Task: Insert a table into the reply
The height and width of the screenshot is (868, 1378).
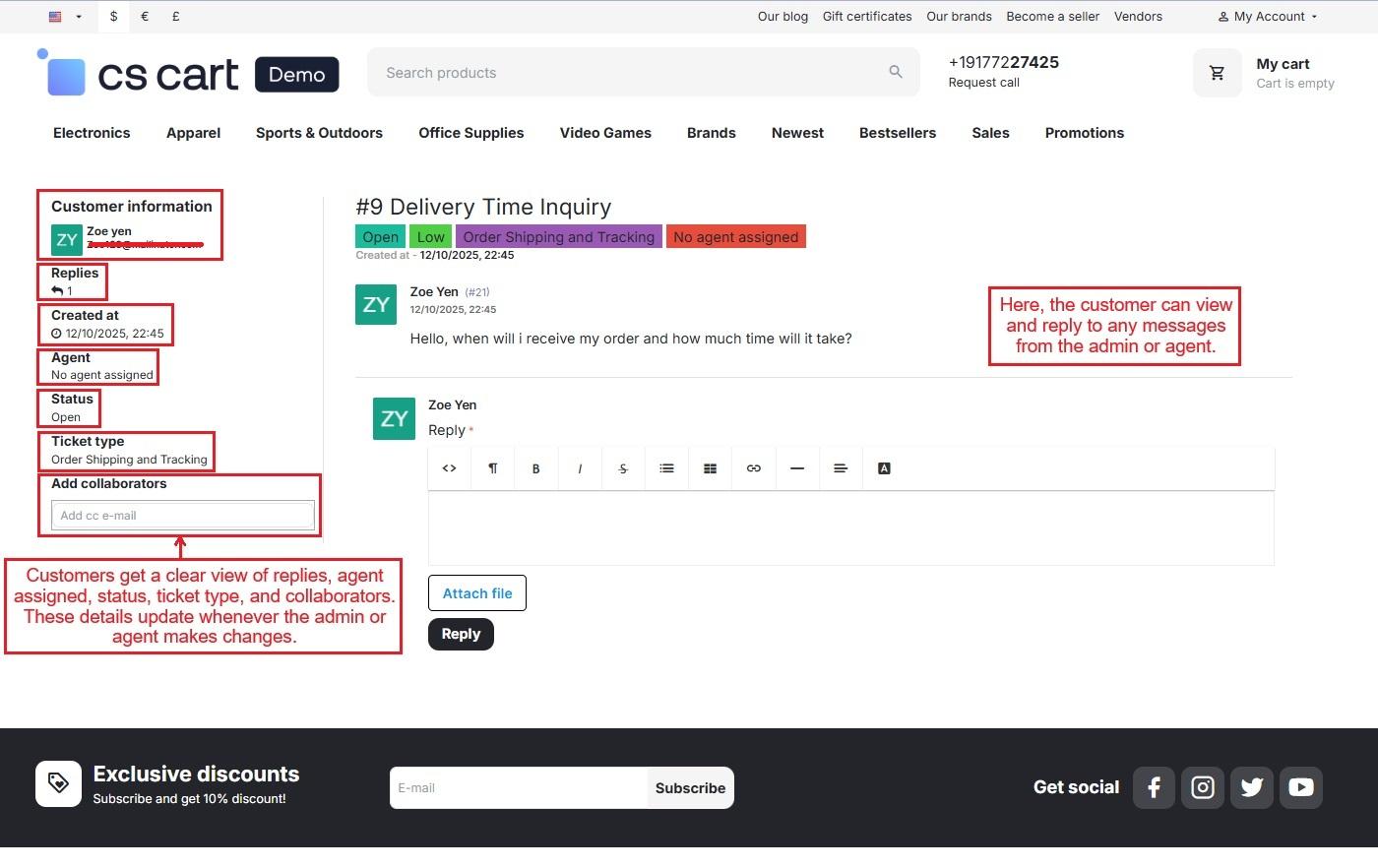Action: pyautogui.click(x=710, y=468)
